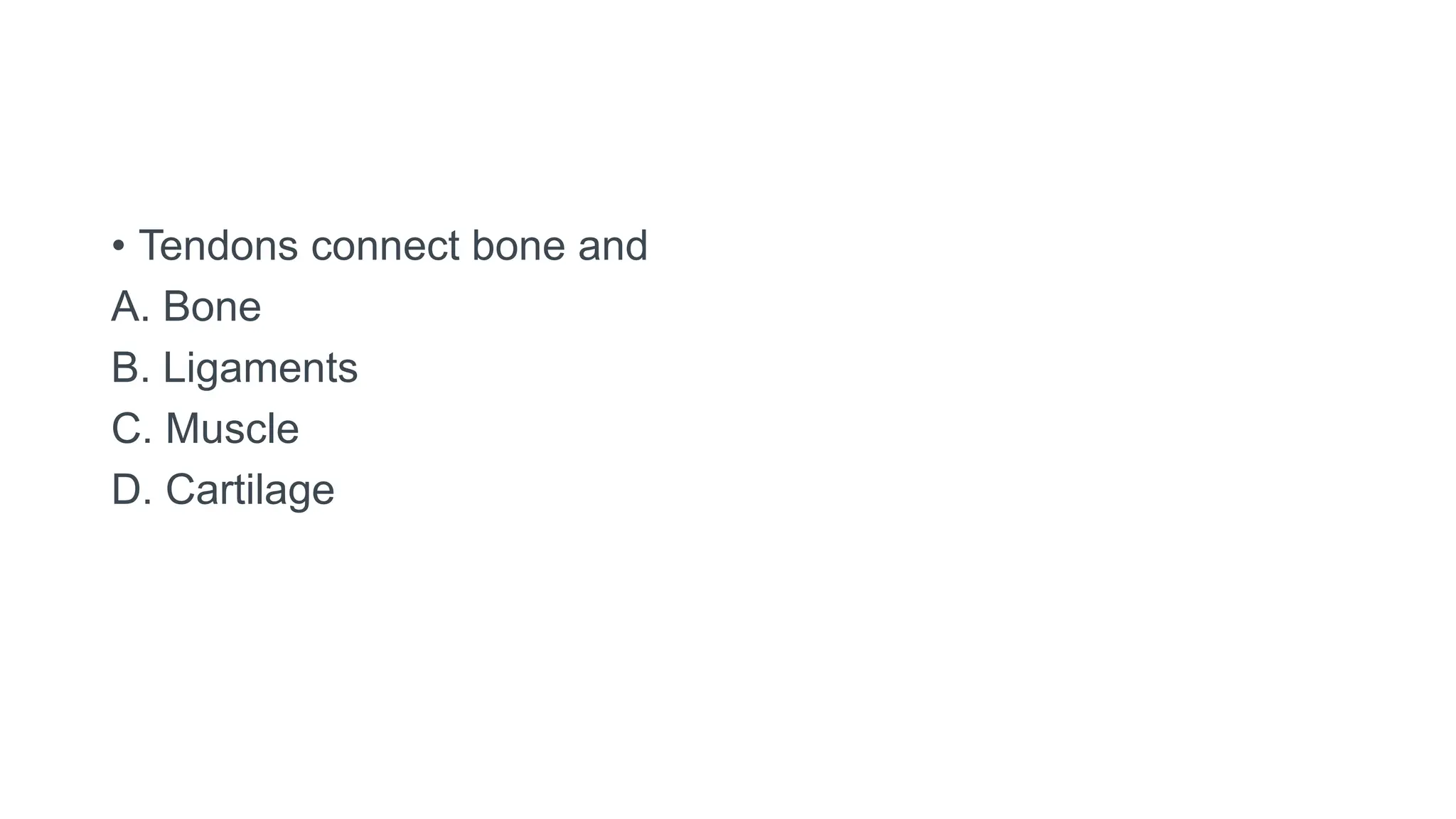Click lowercase word bone in question line
The width and height of the screenshot is (1456, 819).
click(518, 245)
